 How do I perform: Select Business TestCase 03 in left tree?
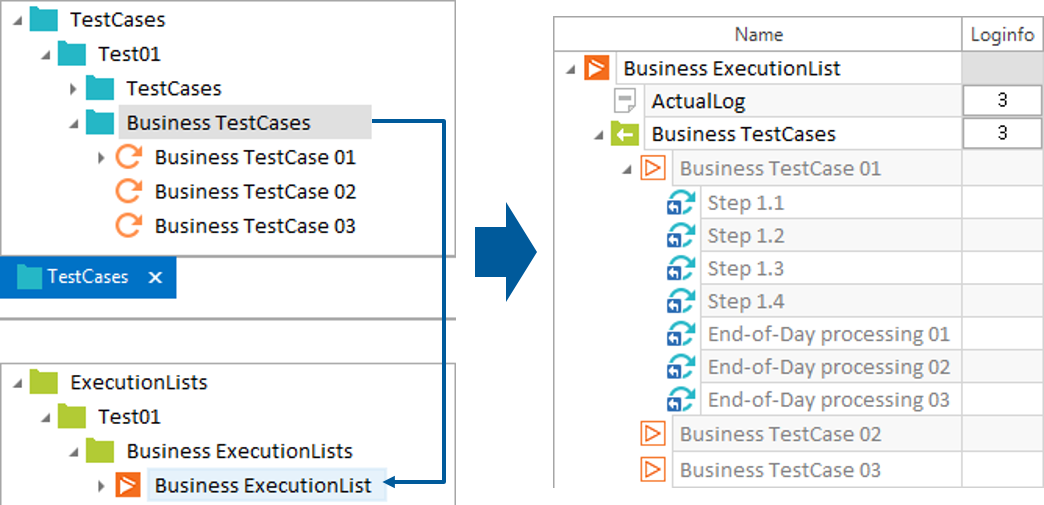[255, 226]
